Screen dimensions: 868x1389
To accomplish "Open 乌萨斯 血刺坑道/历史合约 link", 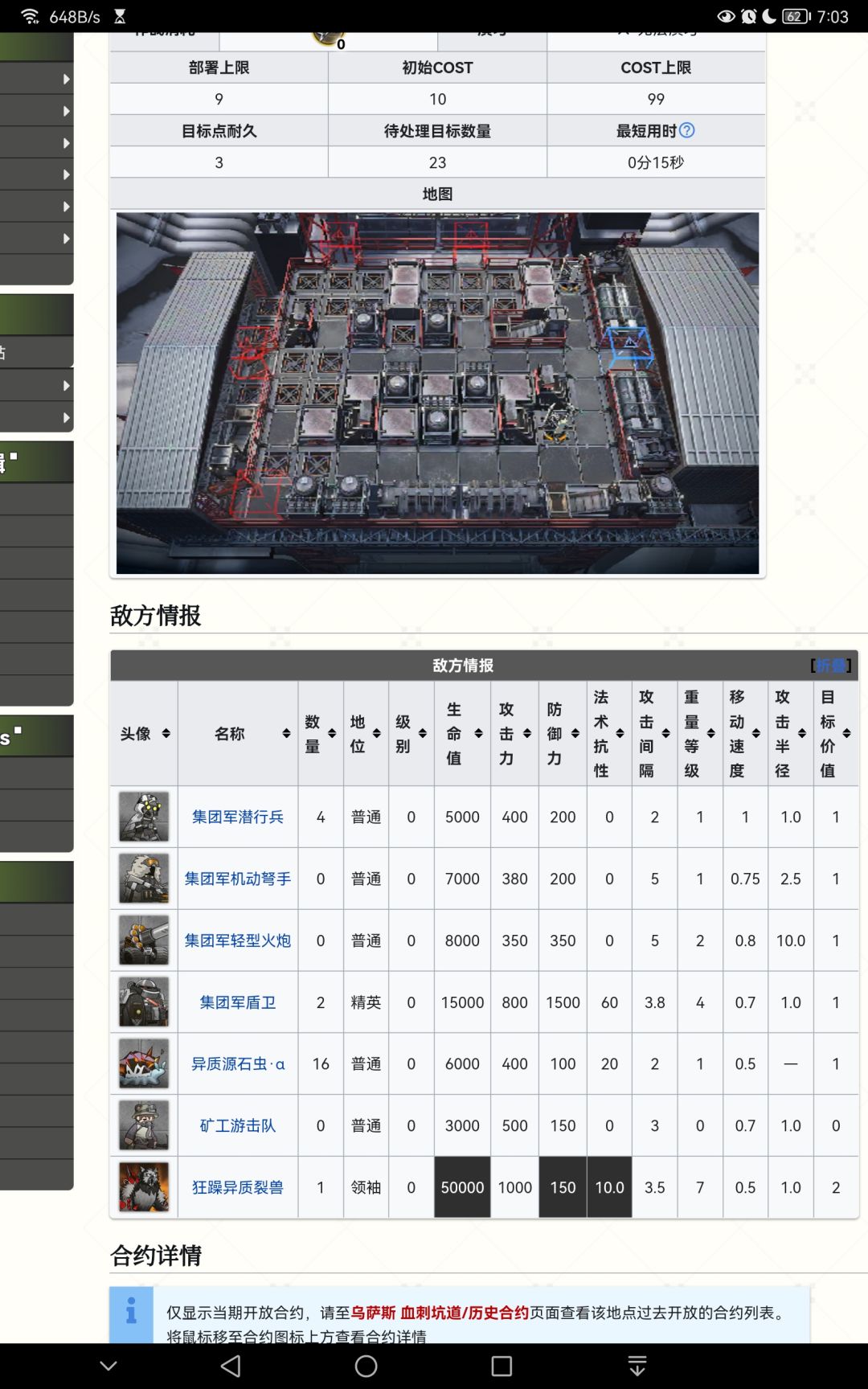I will pos(440,1313).
